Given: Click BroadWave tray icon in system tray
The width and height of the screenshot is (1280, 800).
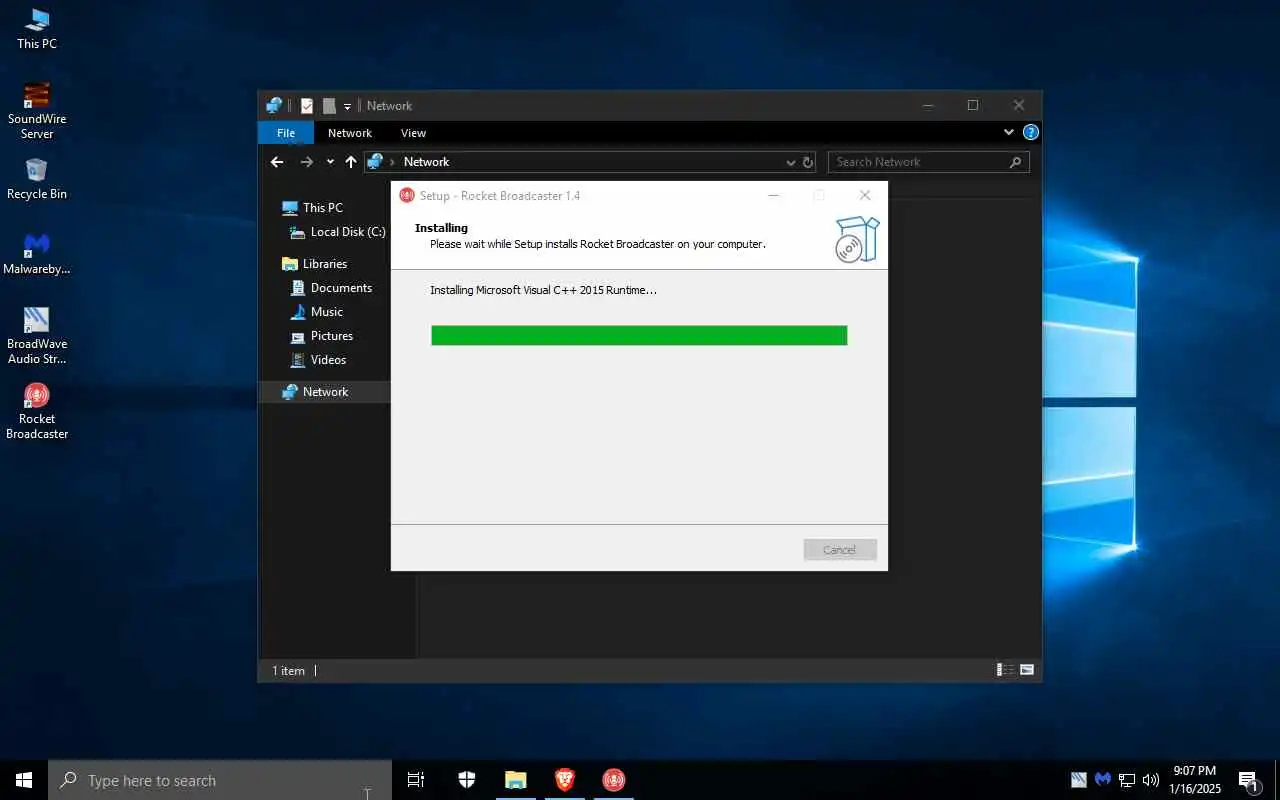Looking at the screenshot, I should click(1079, 780).
